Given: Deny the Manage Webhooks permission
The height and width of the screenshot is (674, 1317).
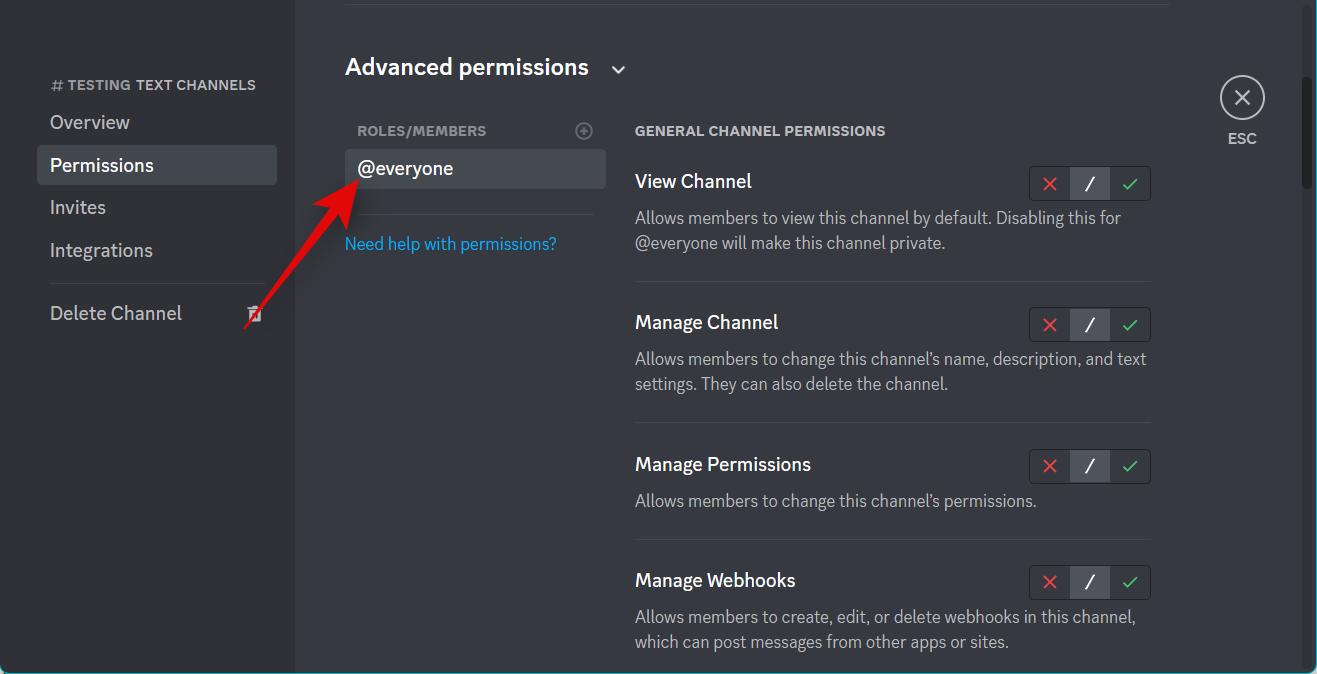Looking at the screenshot, I should 1050,582.
